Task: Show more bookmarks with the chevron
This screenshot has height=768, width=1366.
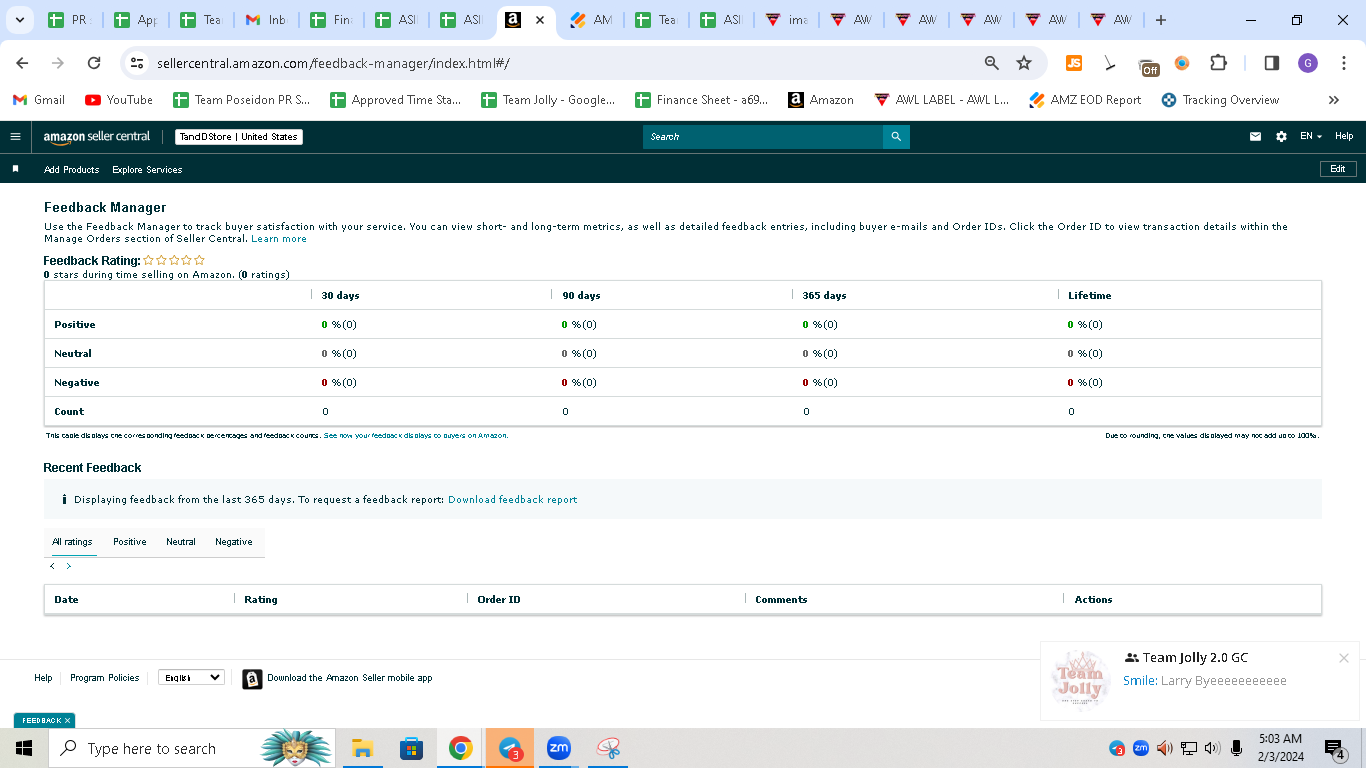Action: [x=1333, y=100]
